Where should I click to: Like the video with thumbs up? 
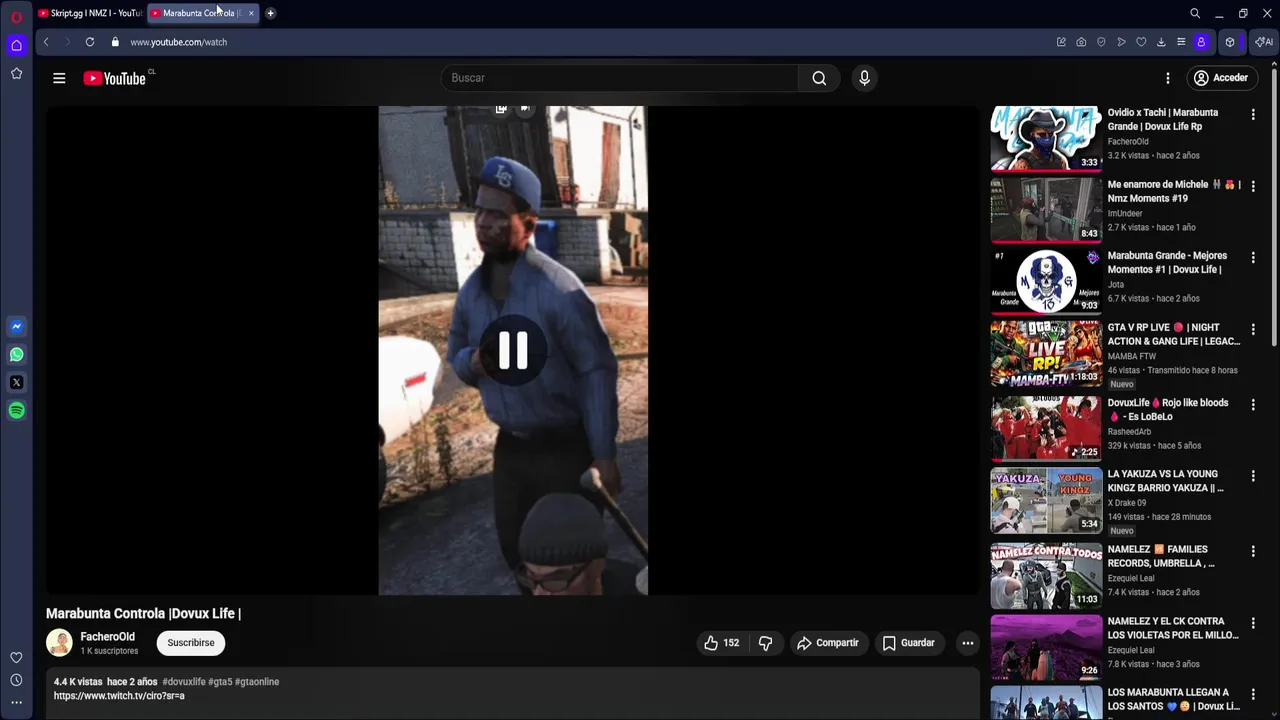coord(721,643)
